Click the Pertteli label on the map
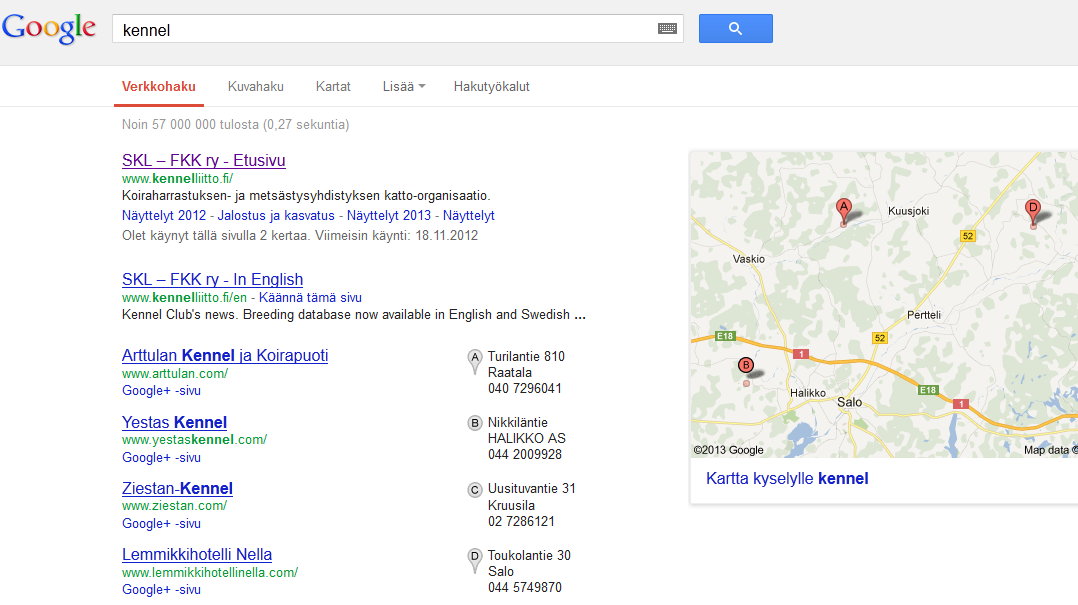 point(923,315)
